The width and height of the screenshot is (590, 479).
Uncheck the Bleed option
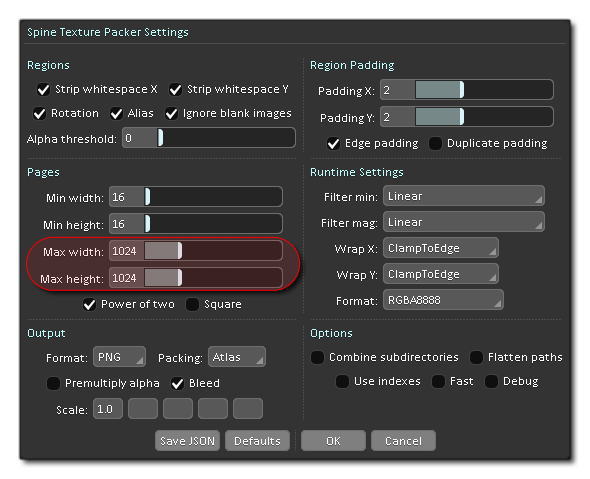[178, 383]
